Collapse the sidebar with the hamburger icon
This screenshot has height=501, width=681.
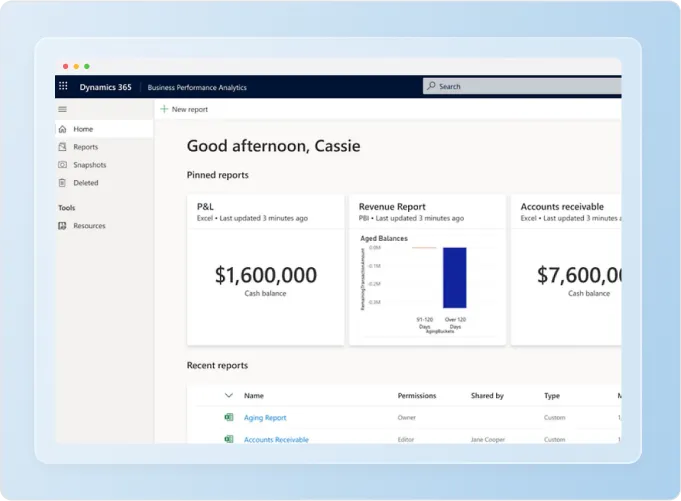point(63,109)
